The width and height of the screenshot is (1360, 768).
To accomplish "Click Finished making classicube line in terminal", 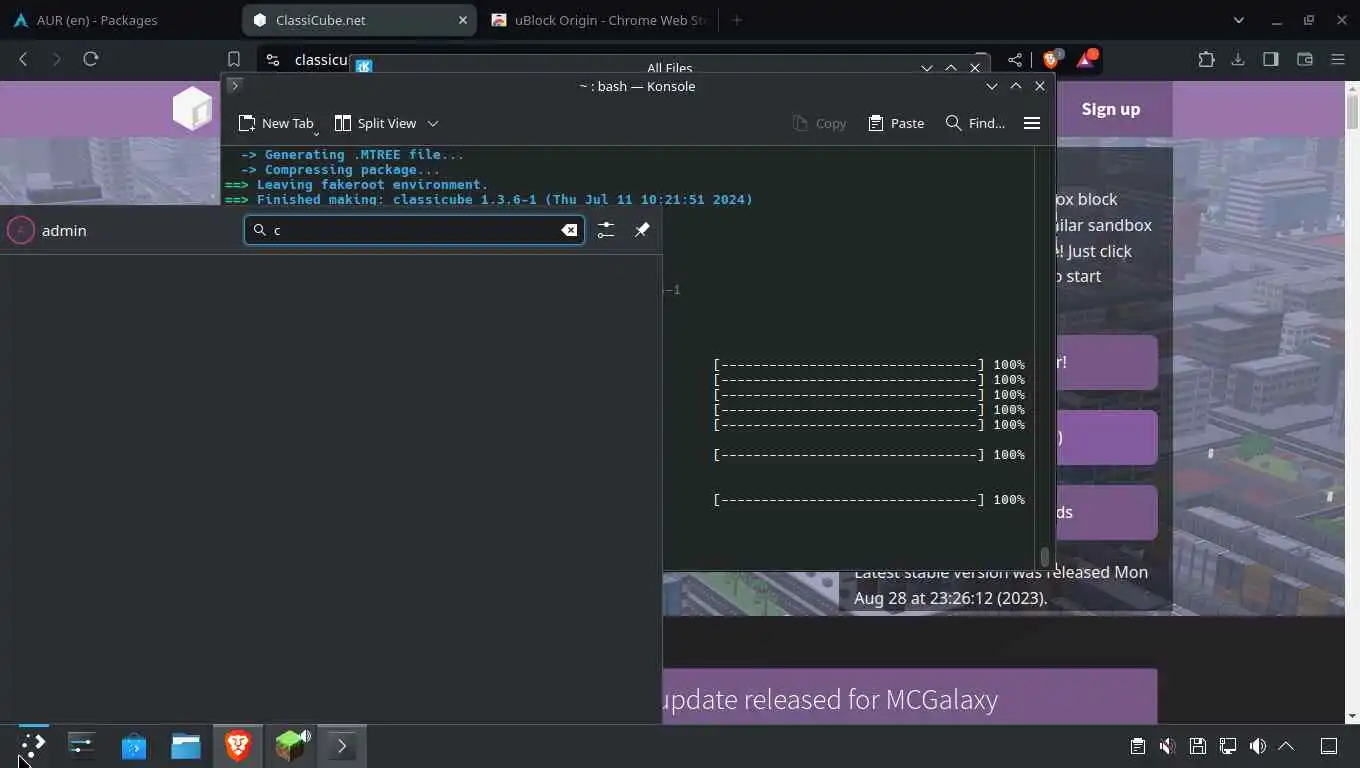I will coord(489,199).
